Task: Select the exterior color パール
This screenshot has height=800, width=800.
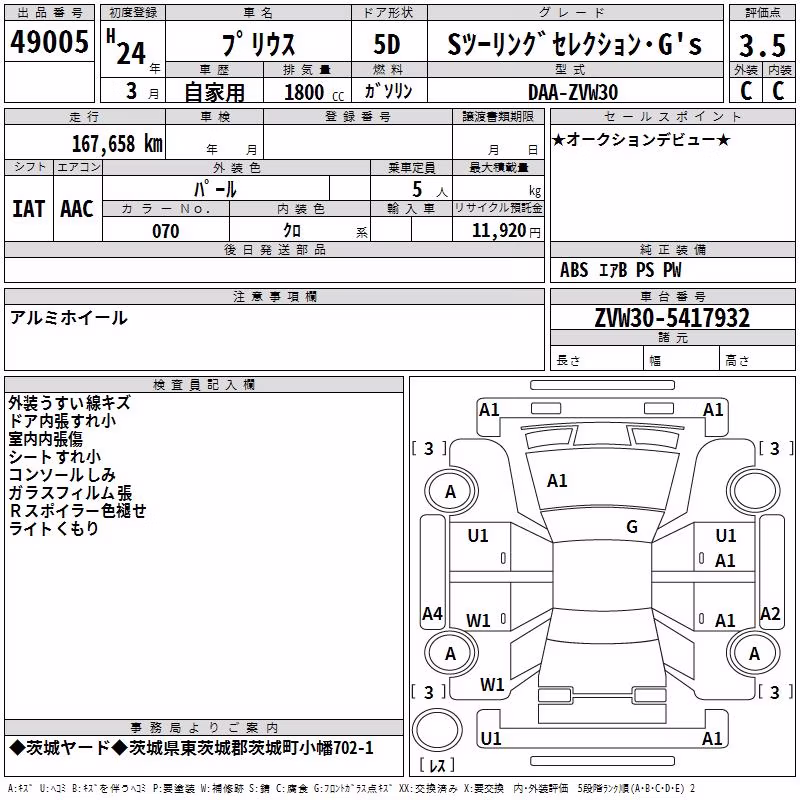Action: pos(215,189)
